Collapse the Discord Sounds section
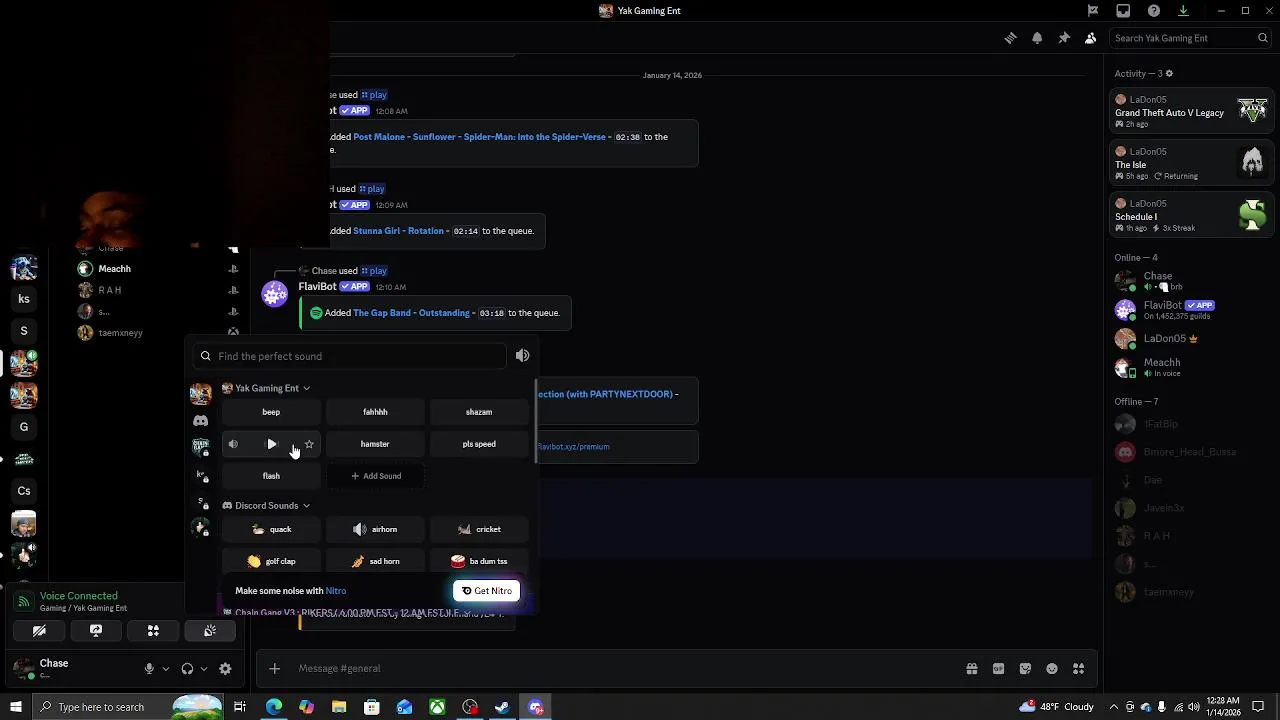Image resolution: width=1280 pixels, height=720 pixels. click(266, 506)
